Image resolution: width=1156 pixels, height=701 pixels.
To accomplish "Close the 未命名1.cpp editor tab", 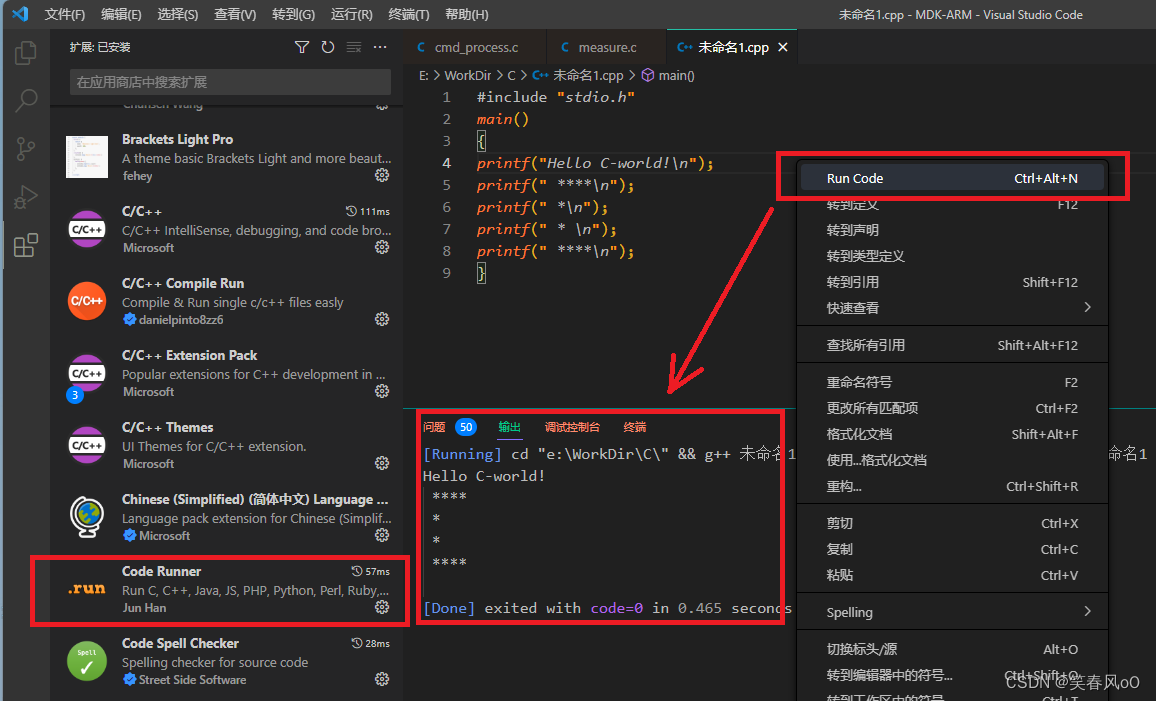I will [783, 47].
